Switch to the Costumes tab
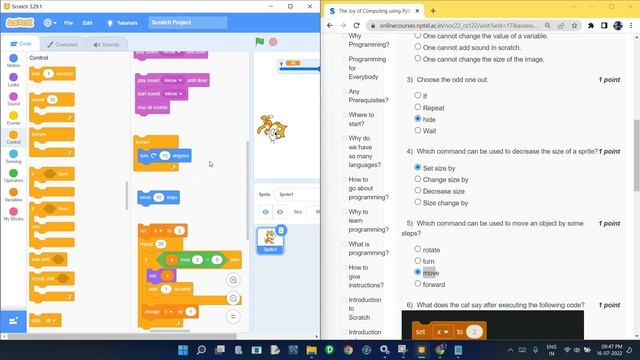 [62, 44]
